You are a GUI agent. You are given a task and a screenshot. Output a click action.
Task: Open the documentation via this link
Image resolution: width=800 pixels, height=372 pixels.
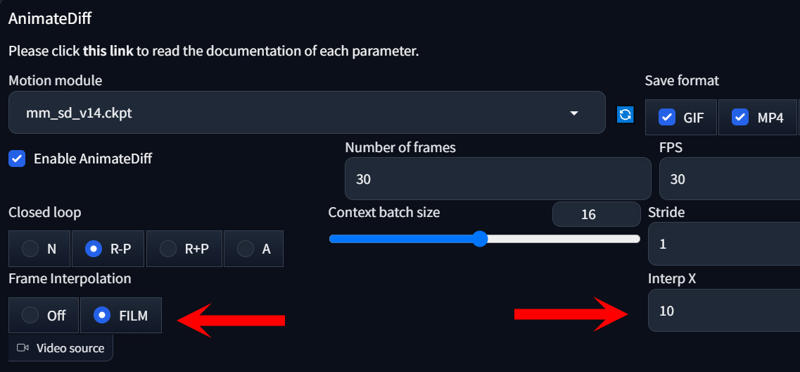[x=108, y=51]
